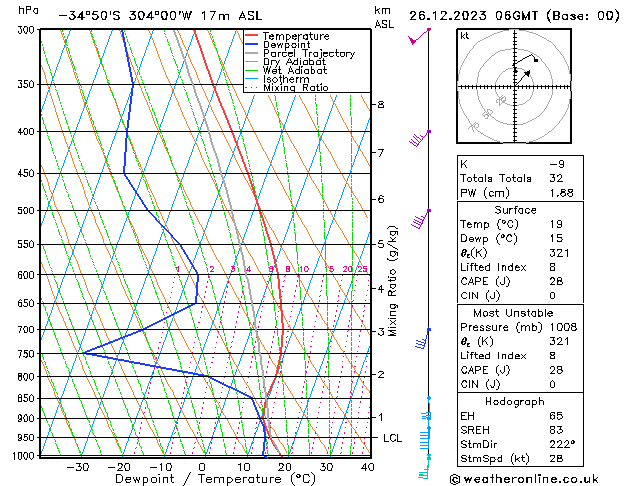Click the purple wind barb at 500 hPa

[420, 219]
